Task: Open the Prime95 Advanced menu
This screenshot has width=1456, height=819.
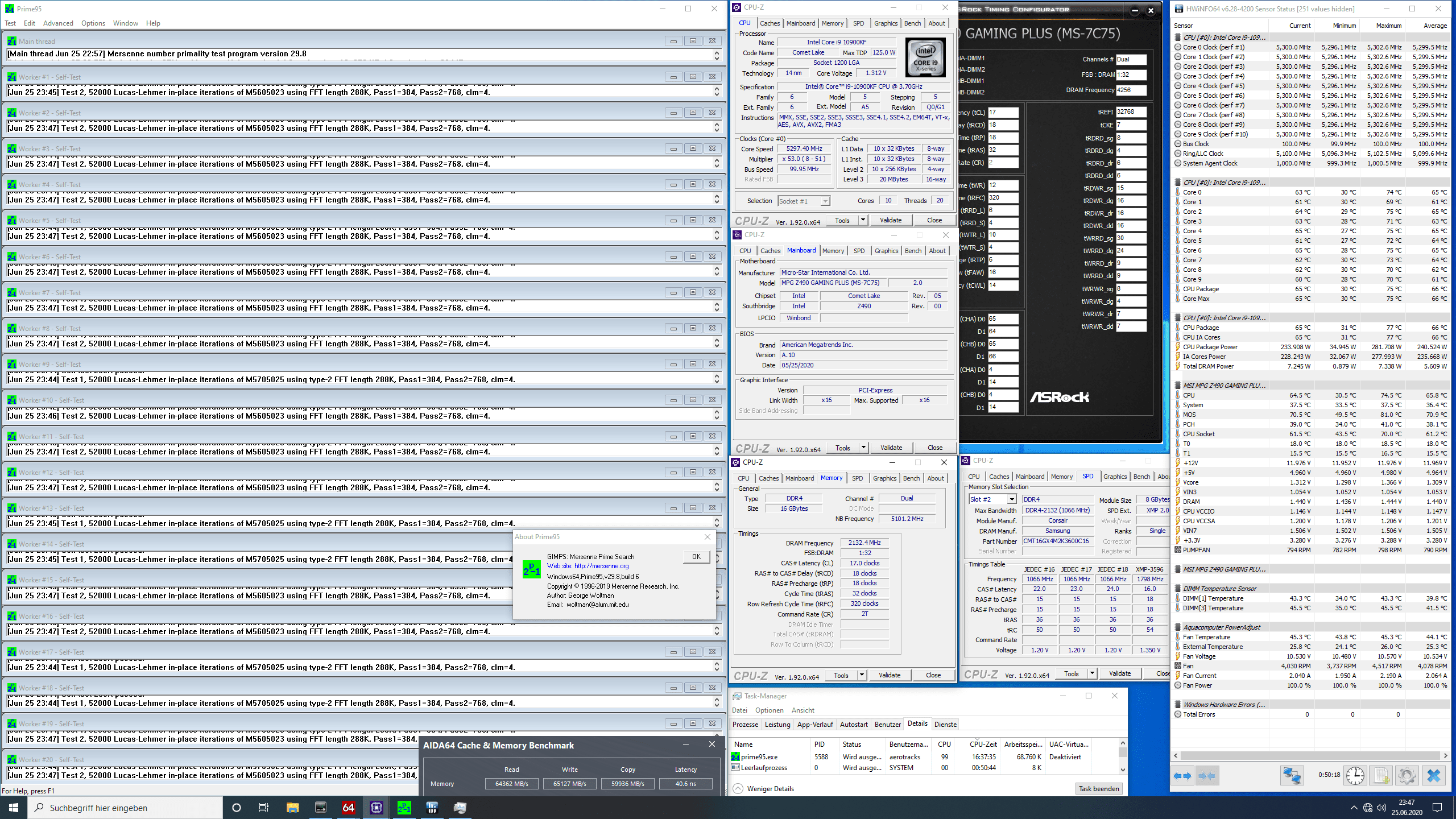Action: pos(58,23)
